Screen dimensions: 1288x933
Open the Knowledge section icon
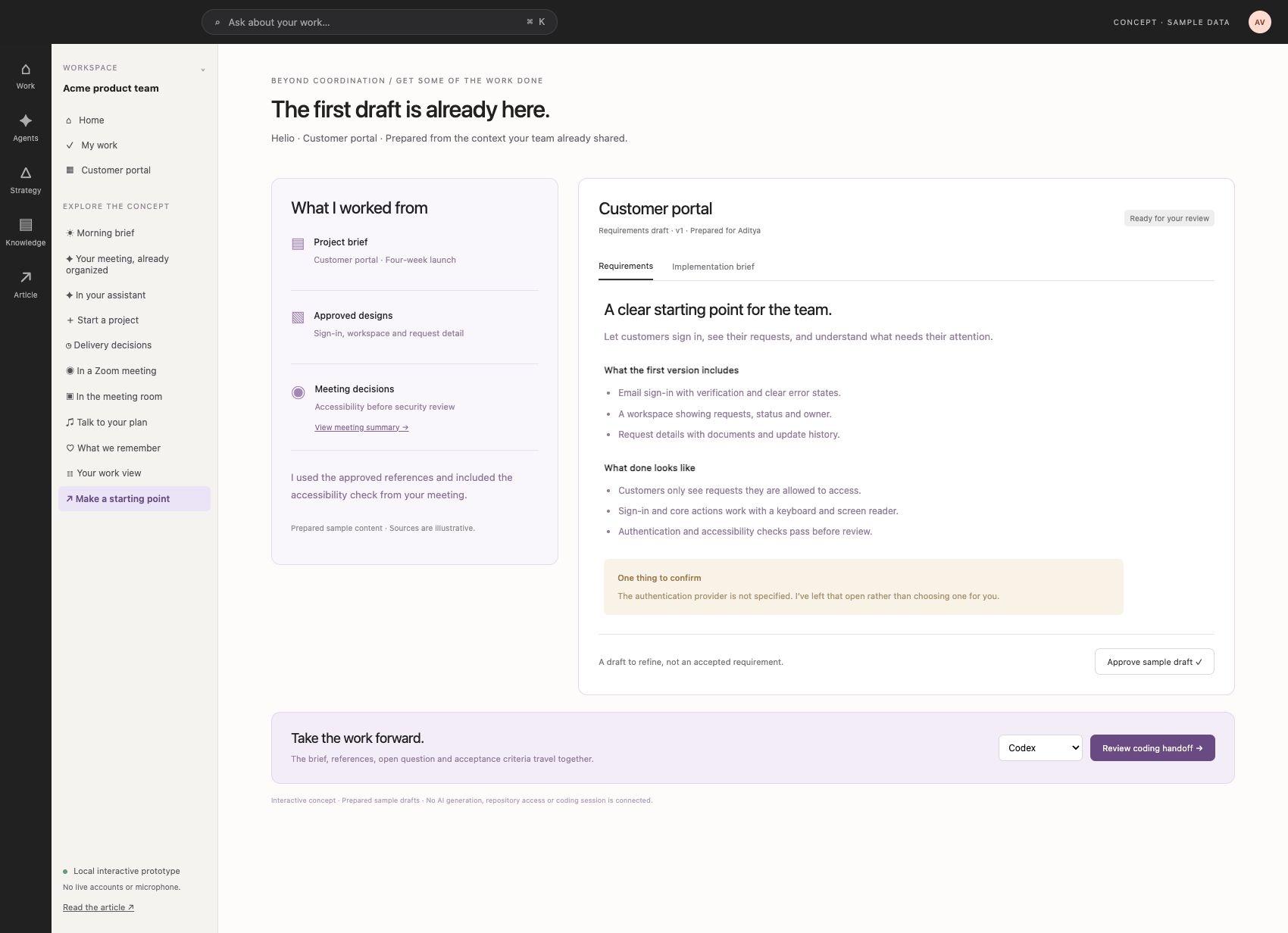click(x=26, y=225)
